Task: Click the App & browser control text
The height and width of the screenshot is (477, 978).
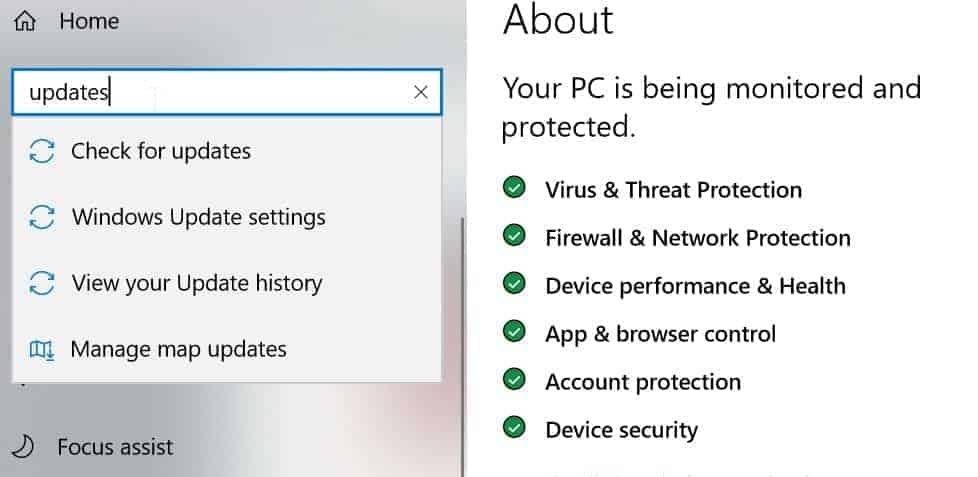Action: point(661,334)
